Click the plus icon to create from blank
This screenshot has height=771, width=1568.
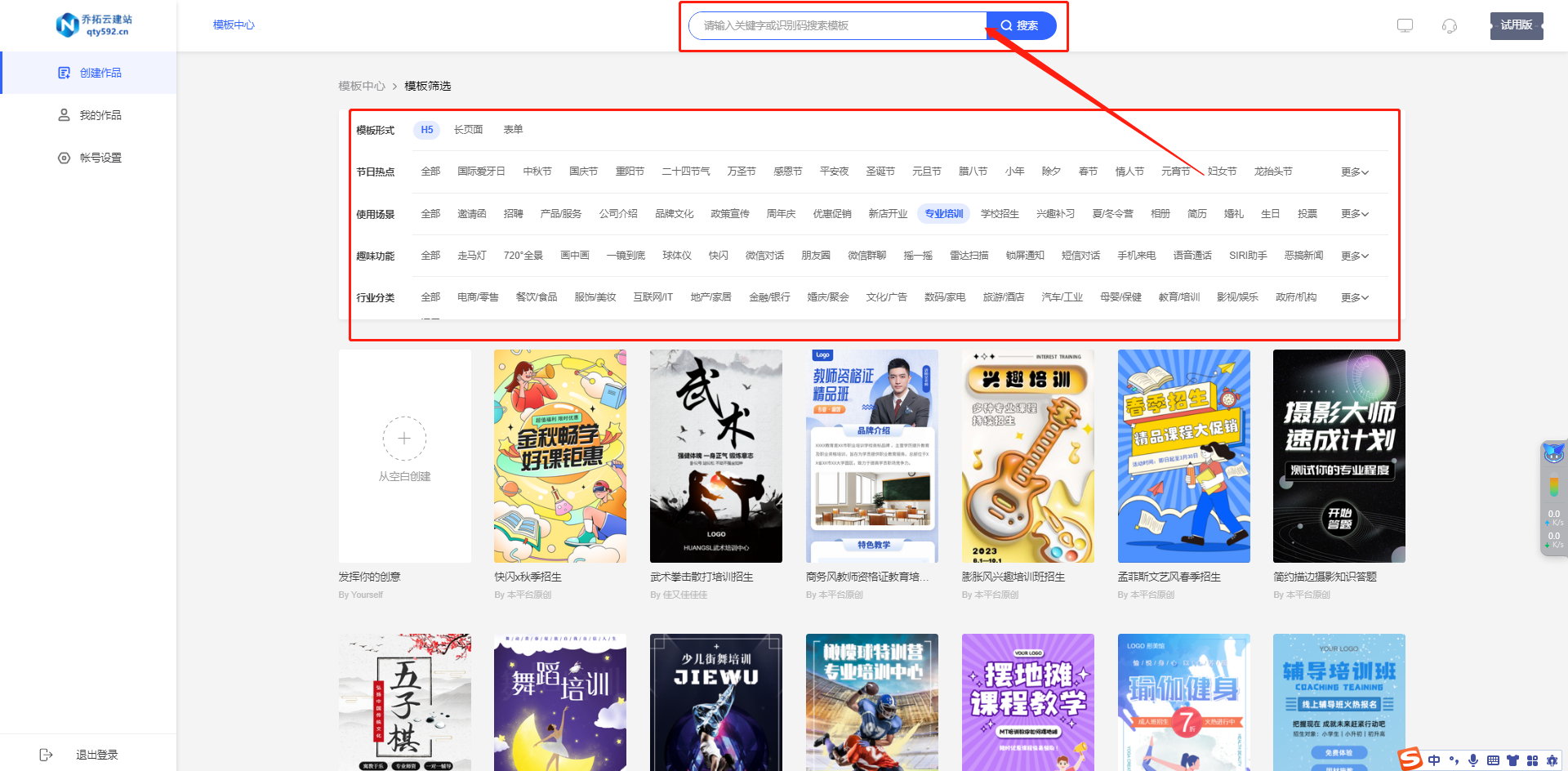tap(404, 439)
